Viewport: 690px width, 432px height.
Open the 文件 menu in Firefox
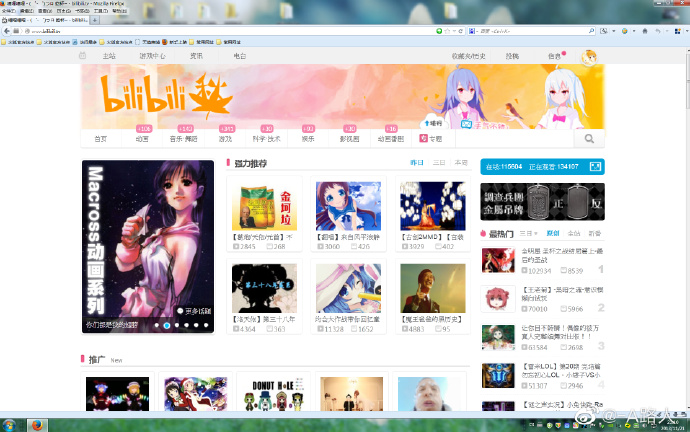(8, 10)
